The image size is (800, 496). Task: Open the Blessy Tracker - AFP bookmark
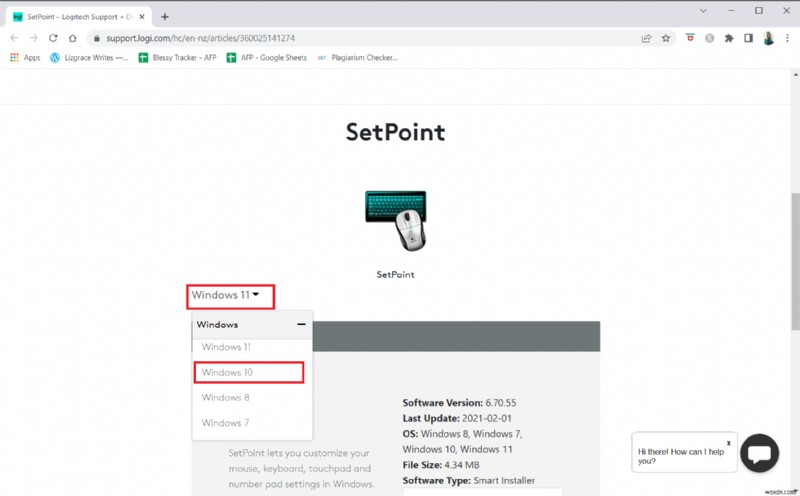coord(182,58)
